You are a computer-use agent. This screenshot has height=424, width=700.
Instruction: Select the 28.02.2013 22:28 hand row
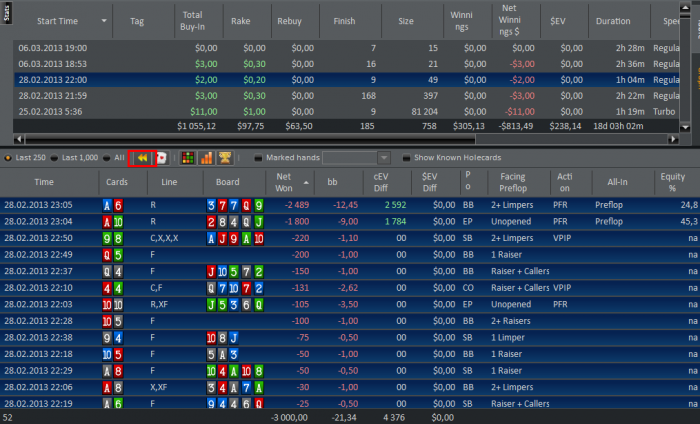[350, 321]
